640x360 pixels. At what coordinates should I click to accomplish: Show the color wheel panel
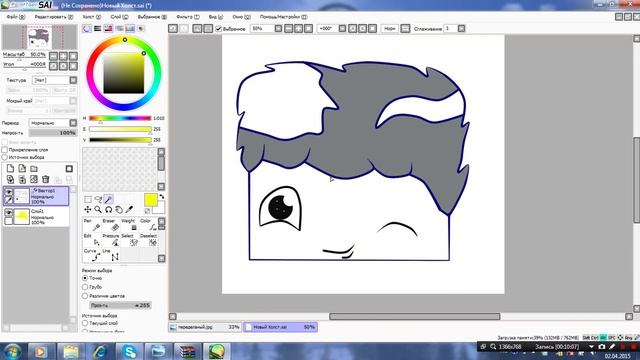[x=87, y=29]
